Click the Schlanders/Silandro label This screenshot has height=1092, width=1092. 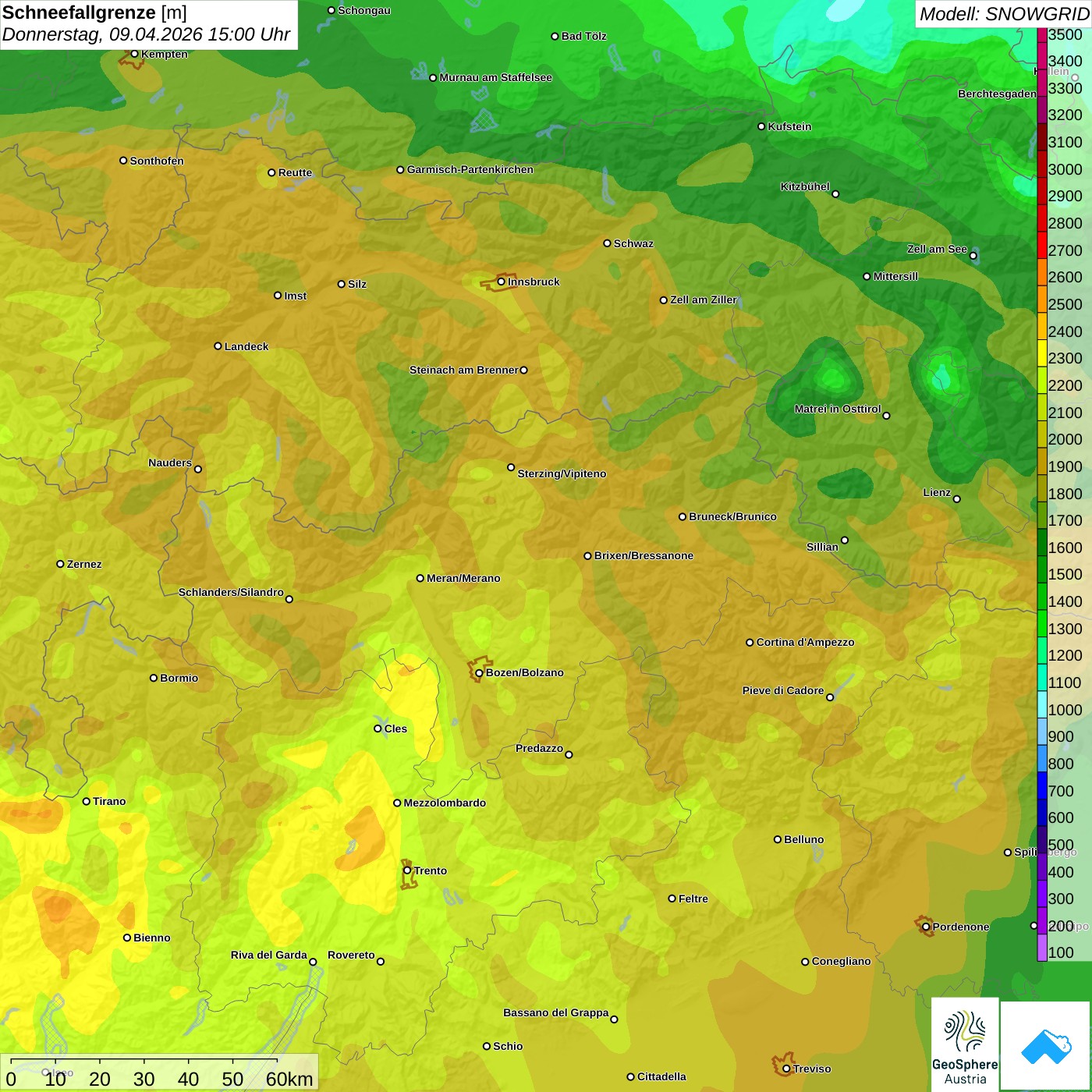pos(231,592)
